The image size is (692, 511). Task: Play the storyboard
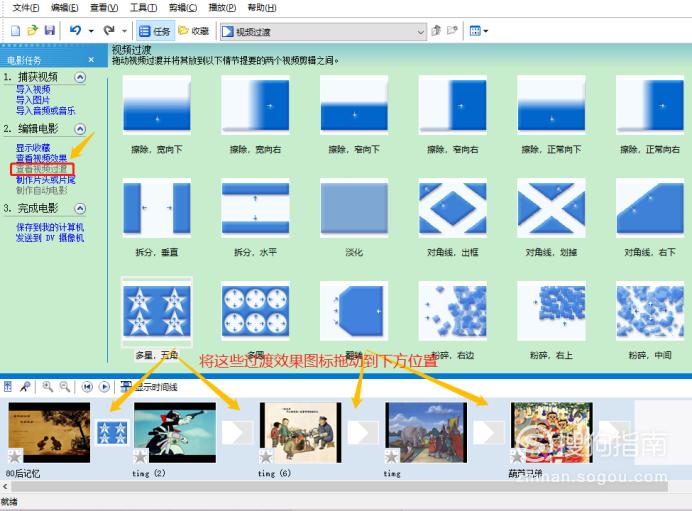(x=104, y=387)
